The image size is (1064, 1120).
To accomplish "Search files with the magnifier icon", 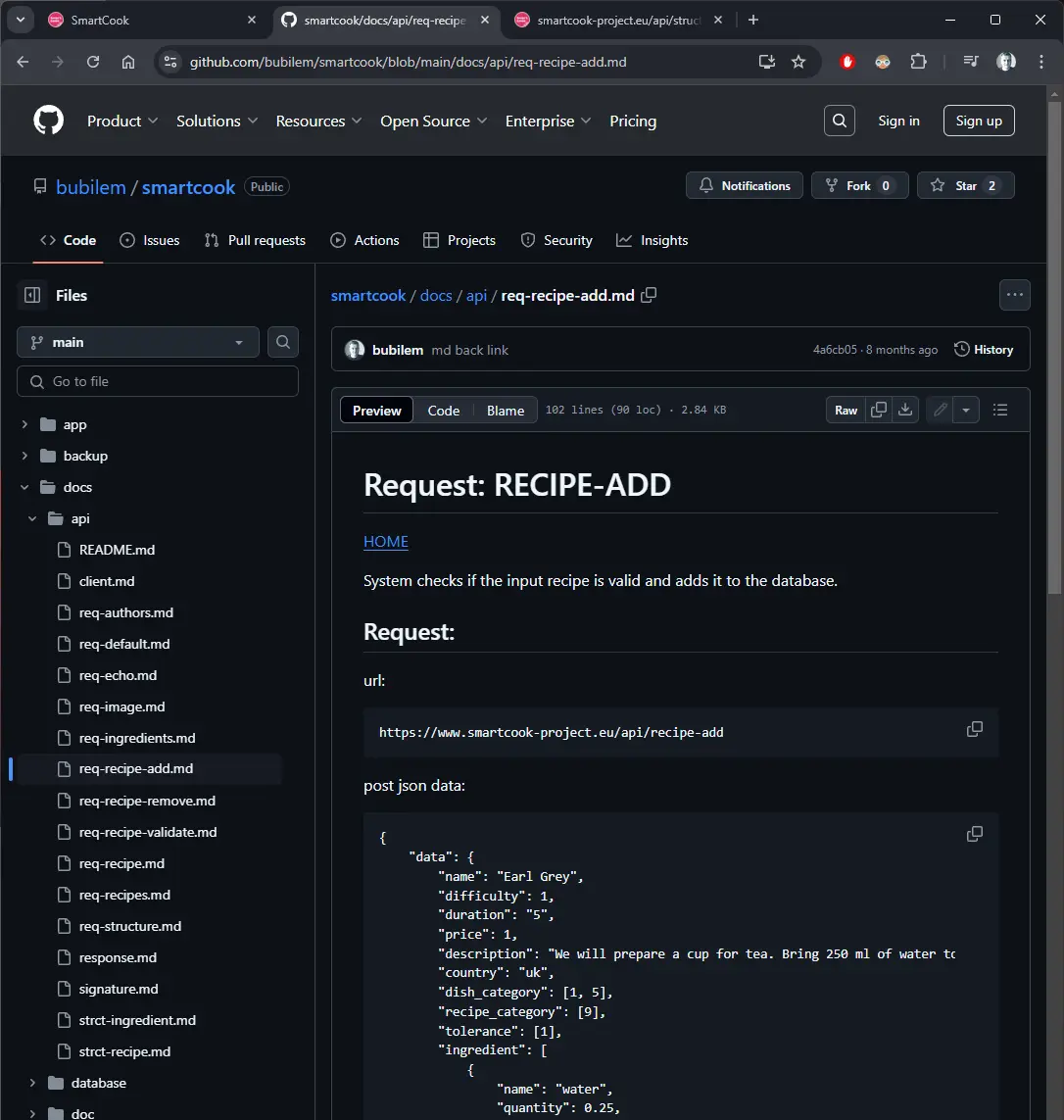I will click(x=283, y=342).
